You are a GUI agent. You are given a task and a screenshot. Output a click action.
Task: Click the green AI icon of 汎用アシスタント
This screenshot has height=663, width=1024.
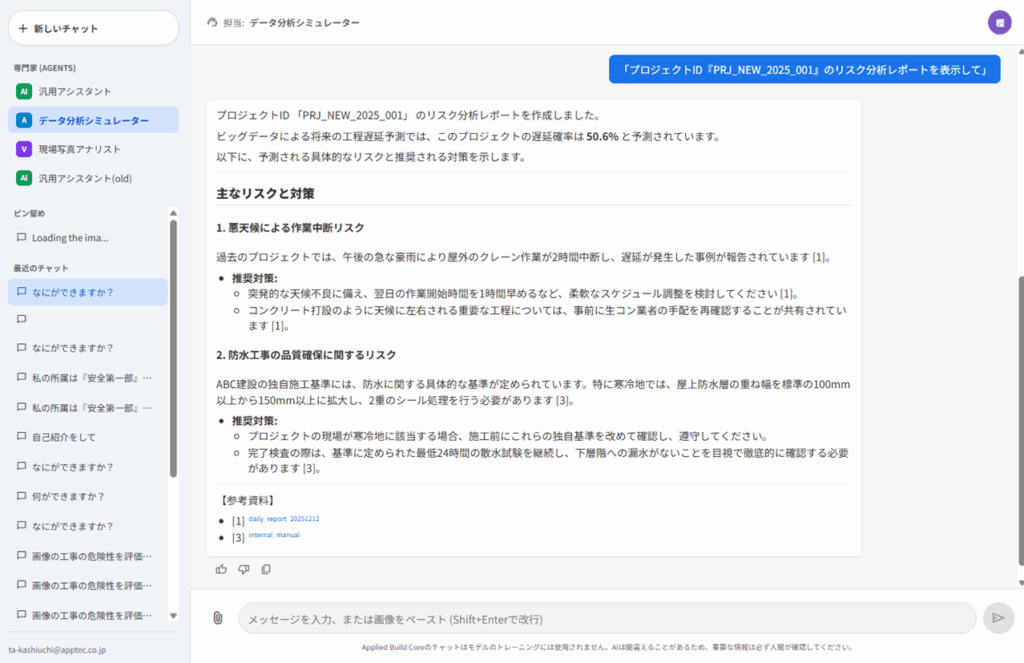coord(24,91)
